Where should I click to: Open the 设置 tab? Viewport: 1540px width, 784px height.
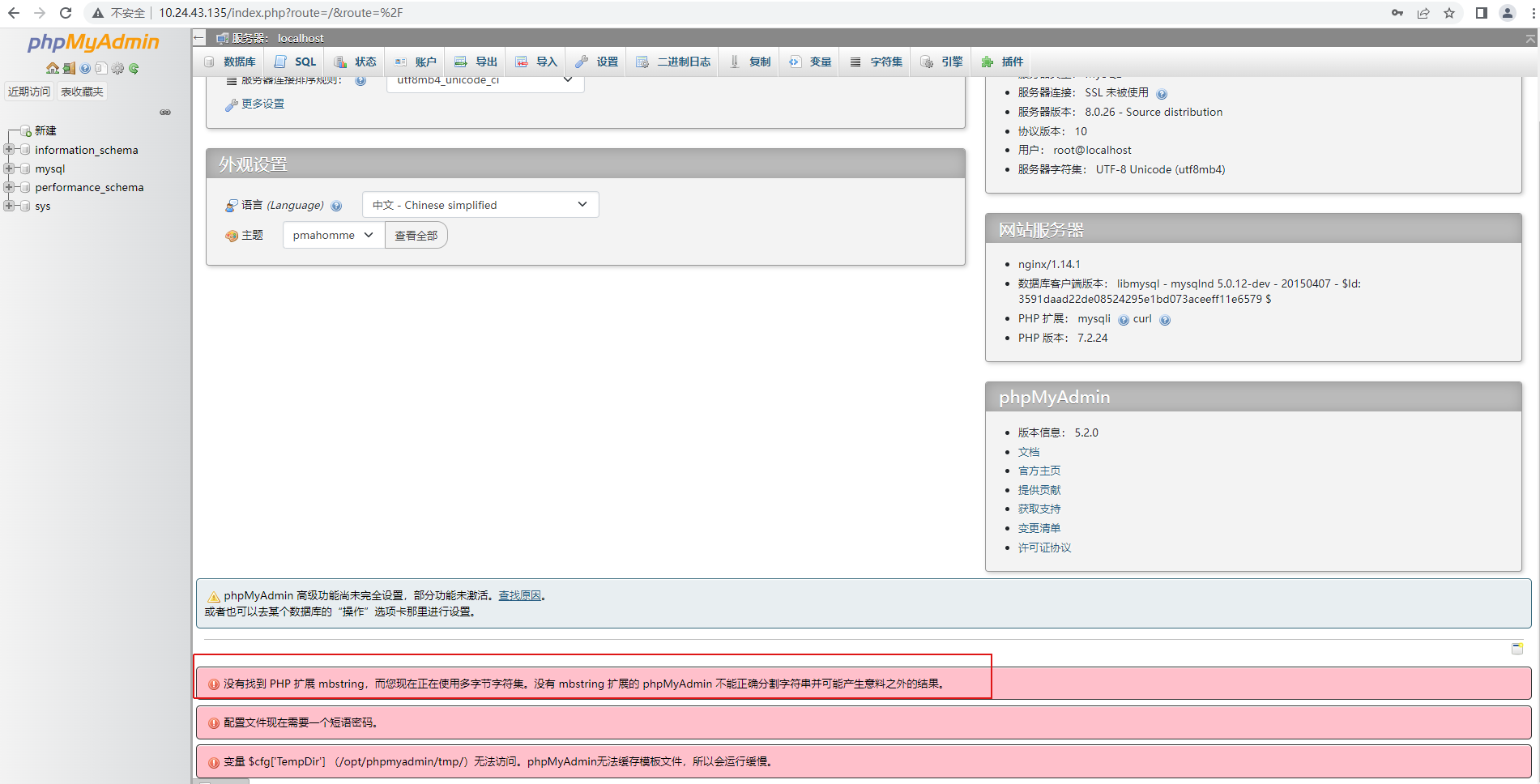tap(597, 62)
